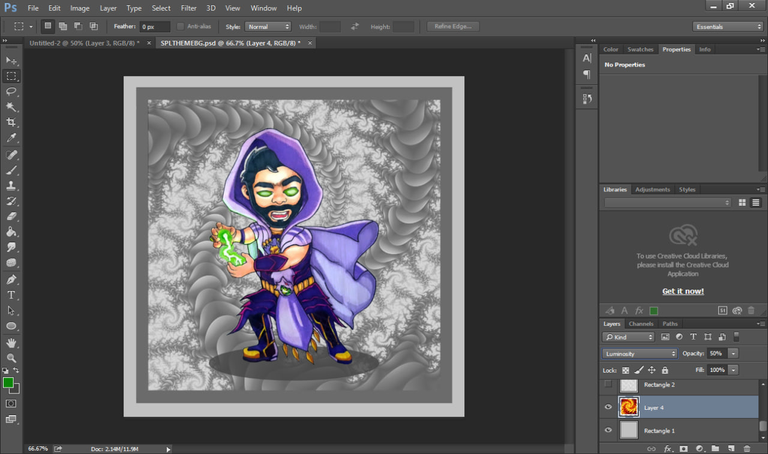Switch to the Adjustments tab
Viewport: 768px width, 454px height.
pyautogui.click(x=652, y=190)
